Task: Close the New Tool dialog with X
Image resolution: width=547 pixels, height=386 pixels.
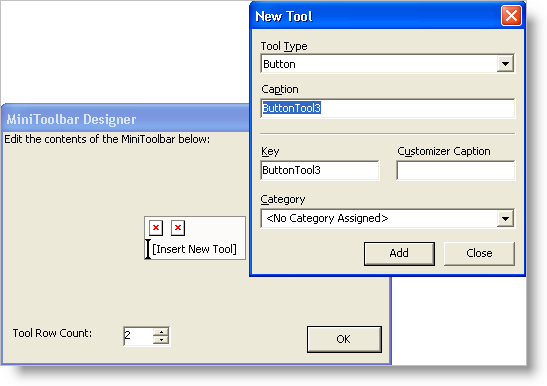Action: pyautogui.click(x=511, y=16)
